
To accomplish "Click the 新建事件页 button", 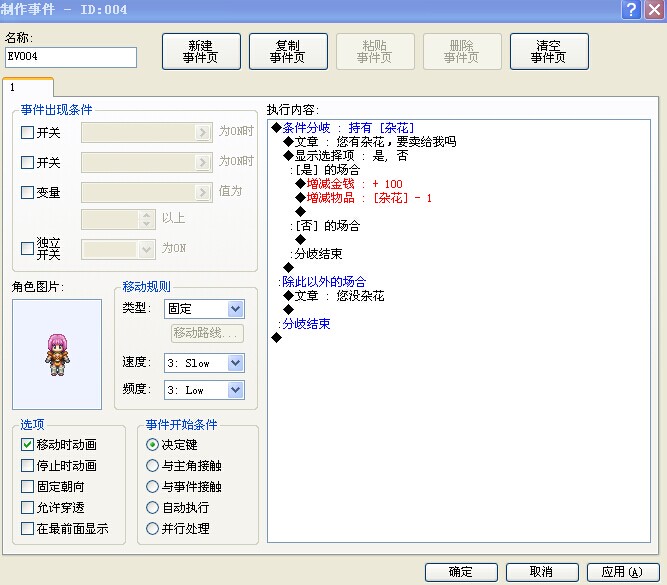I will pos(201,51).
